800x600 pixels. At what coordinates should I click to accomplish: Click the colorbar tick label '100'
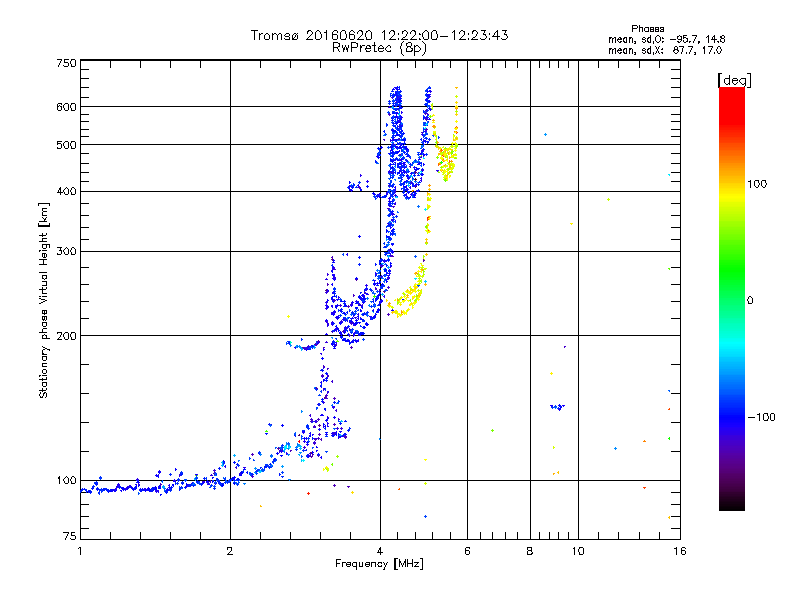click(x=757, y=184)
